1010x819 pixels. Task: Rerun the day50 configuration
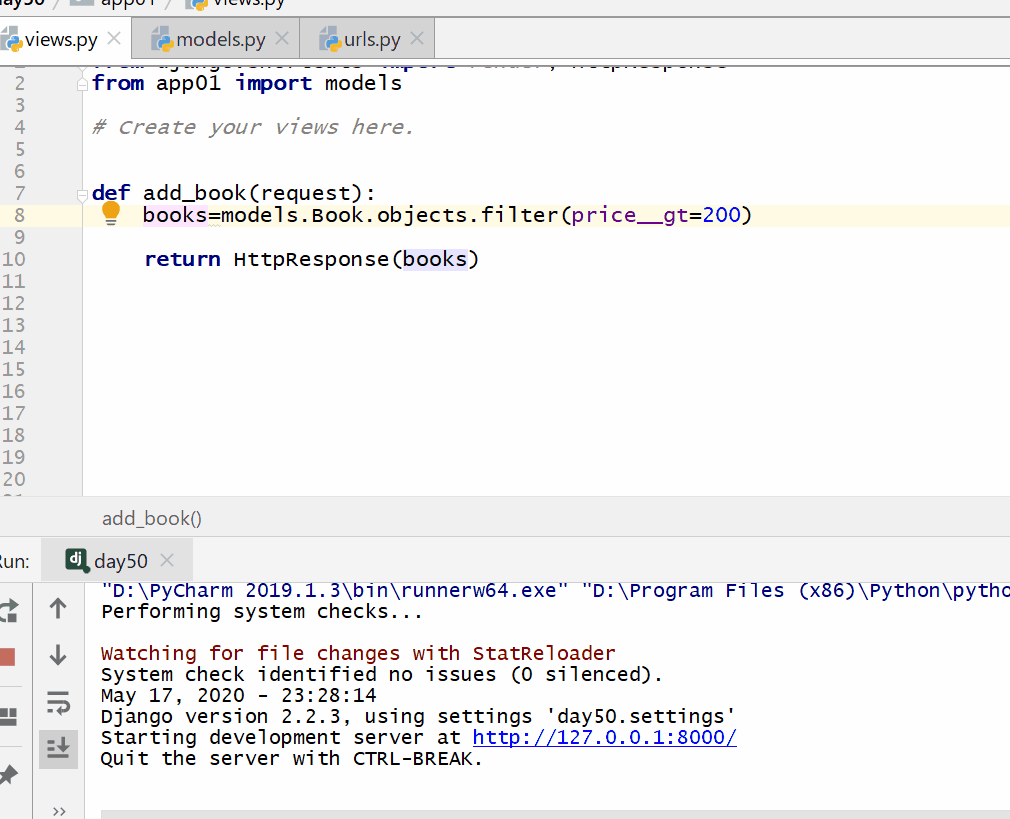[x=8, y=609]
